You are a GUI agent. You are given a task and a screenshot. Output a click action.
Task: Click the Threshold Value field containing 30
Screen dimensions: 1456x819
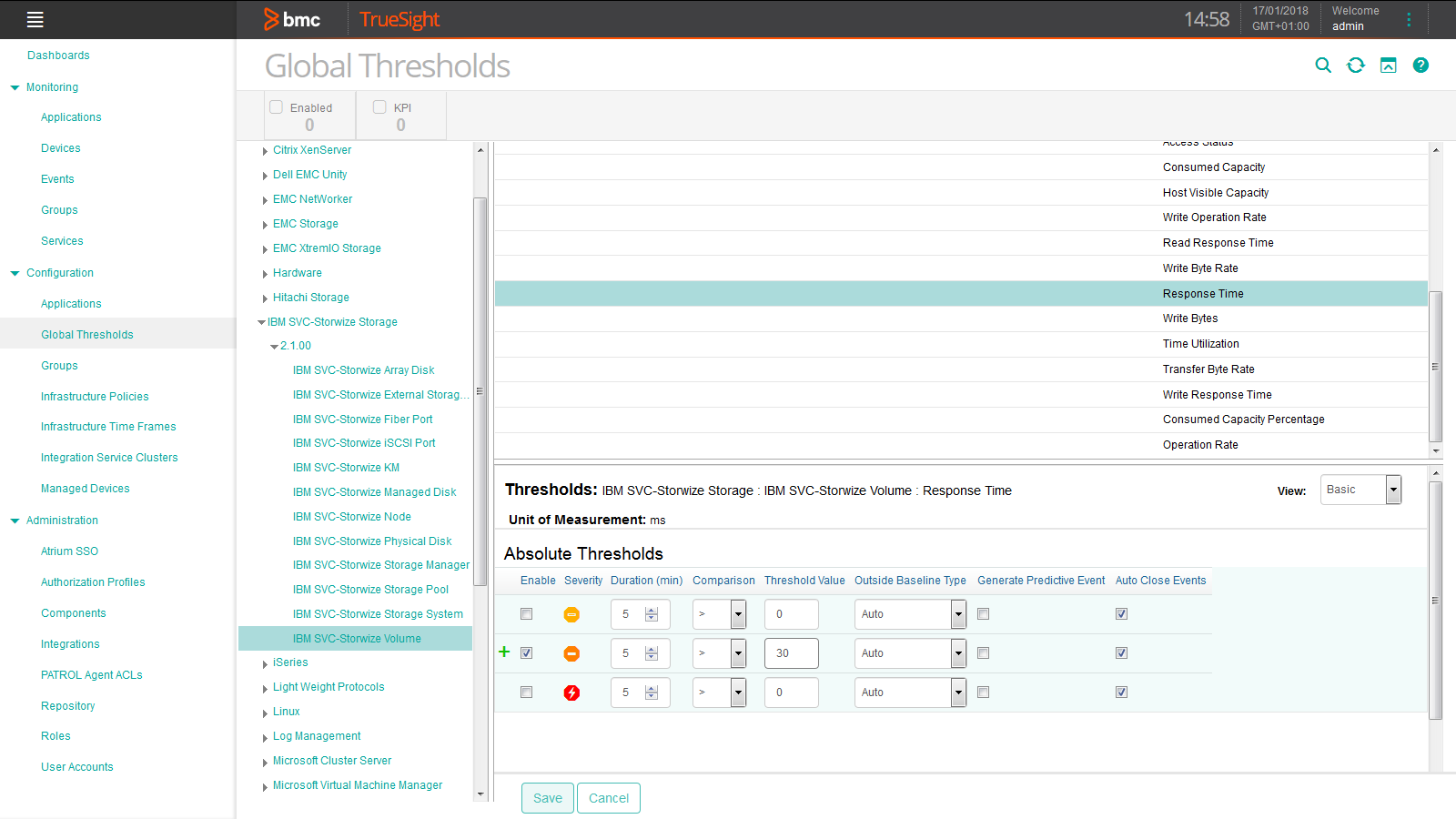click(791, 652)
